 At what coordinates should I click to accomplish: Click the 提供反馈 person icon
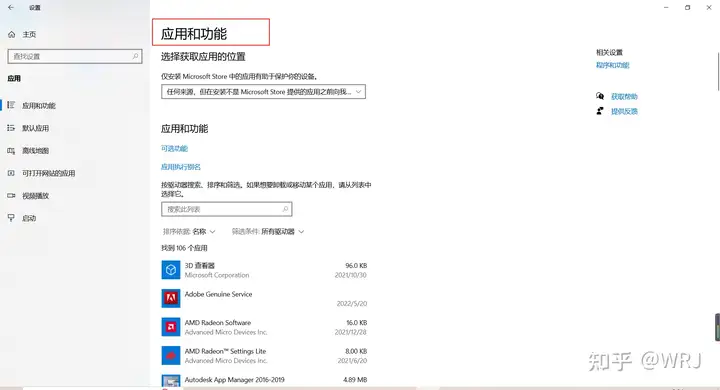tap(600, 111)
